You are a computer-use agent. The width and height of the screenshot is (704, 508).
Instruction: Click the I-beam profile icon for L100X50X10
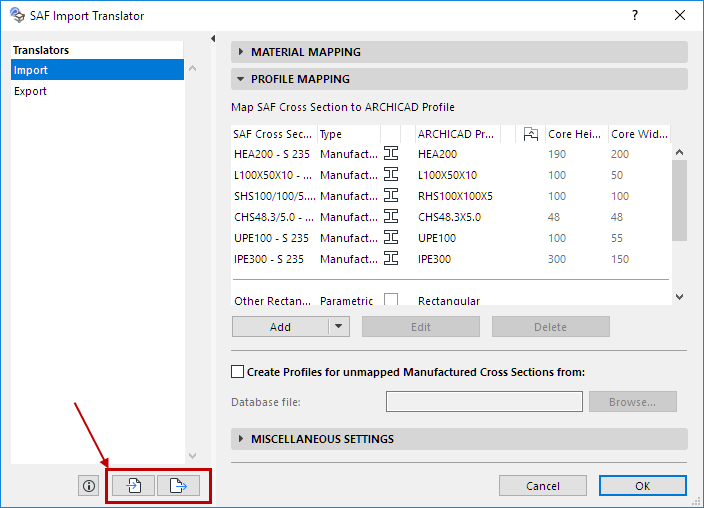point(391,174)
